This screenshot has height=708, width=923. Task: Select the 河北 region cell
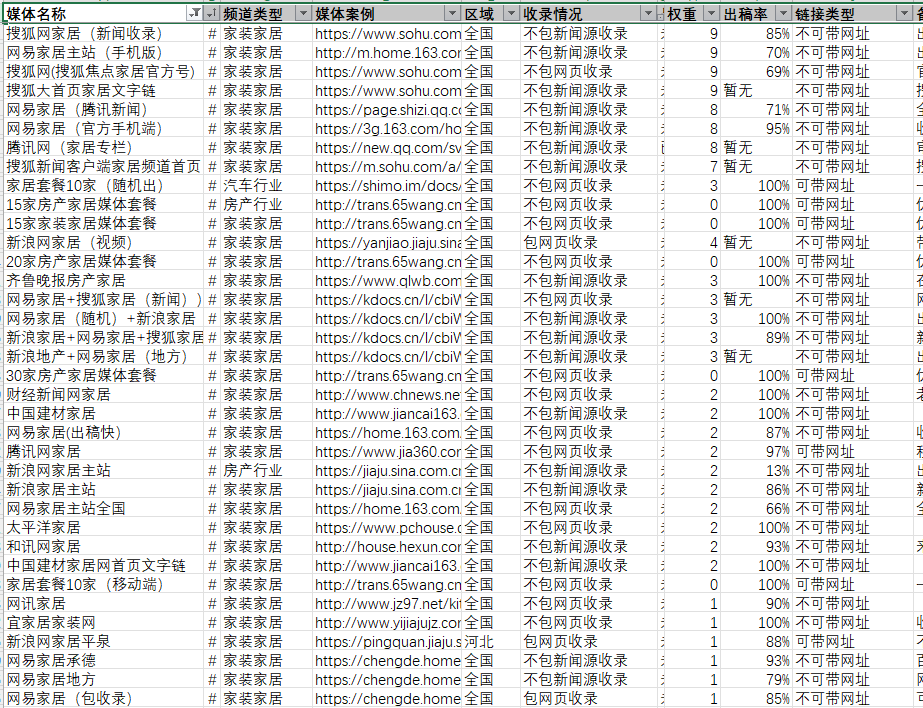[479, 642]
